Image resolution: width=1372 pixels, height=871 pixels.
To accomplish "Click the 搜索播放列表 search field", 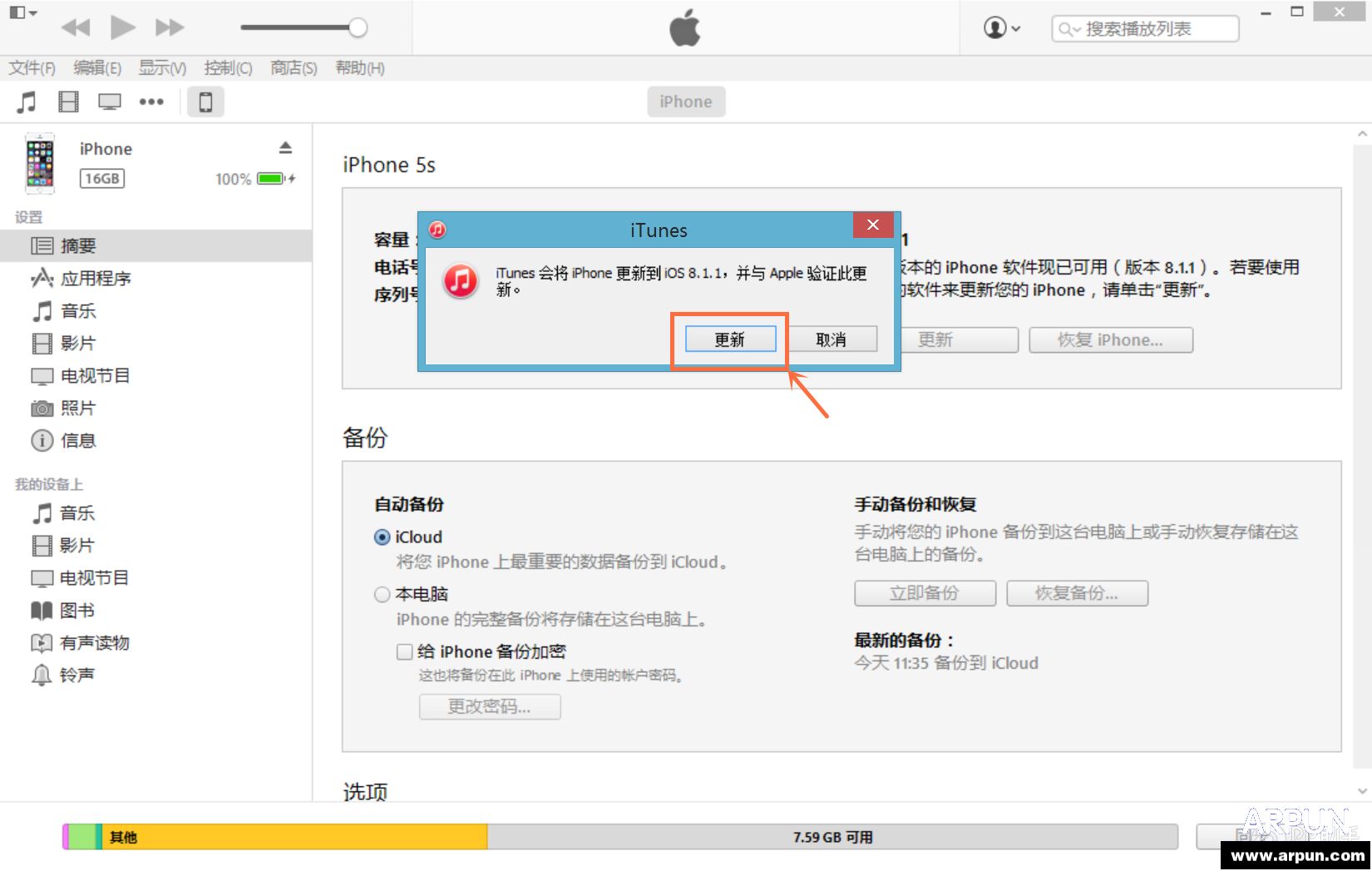I will pyautogui.click(x=1147, y=27).
